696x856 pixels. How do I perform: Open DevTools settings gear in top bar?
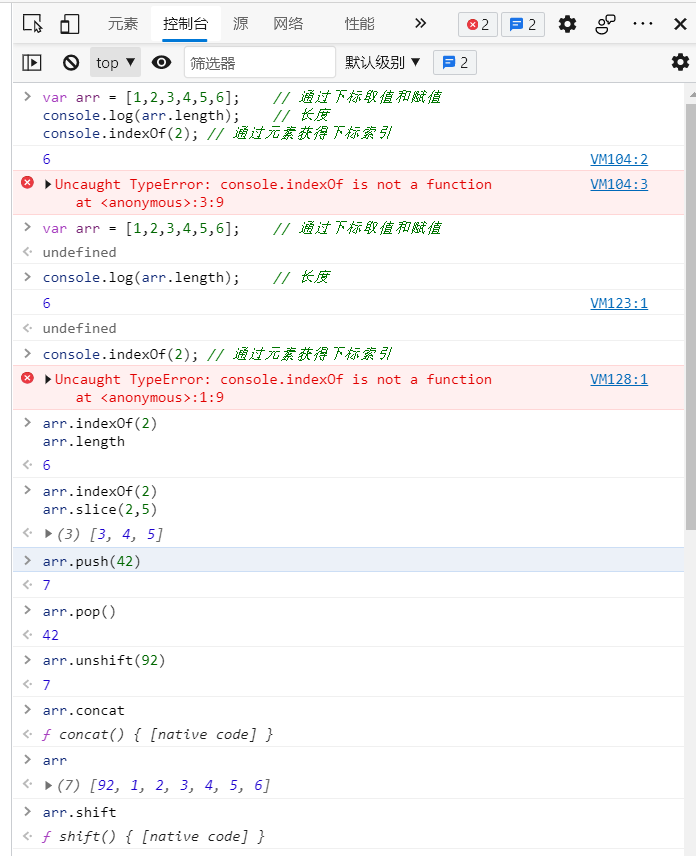click(x=567, y=24)
